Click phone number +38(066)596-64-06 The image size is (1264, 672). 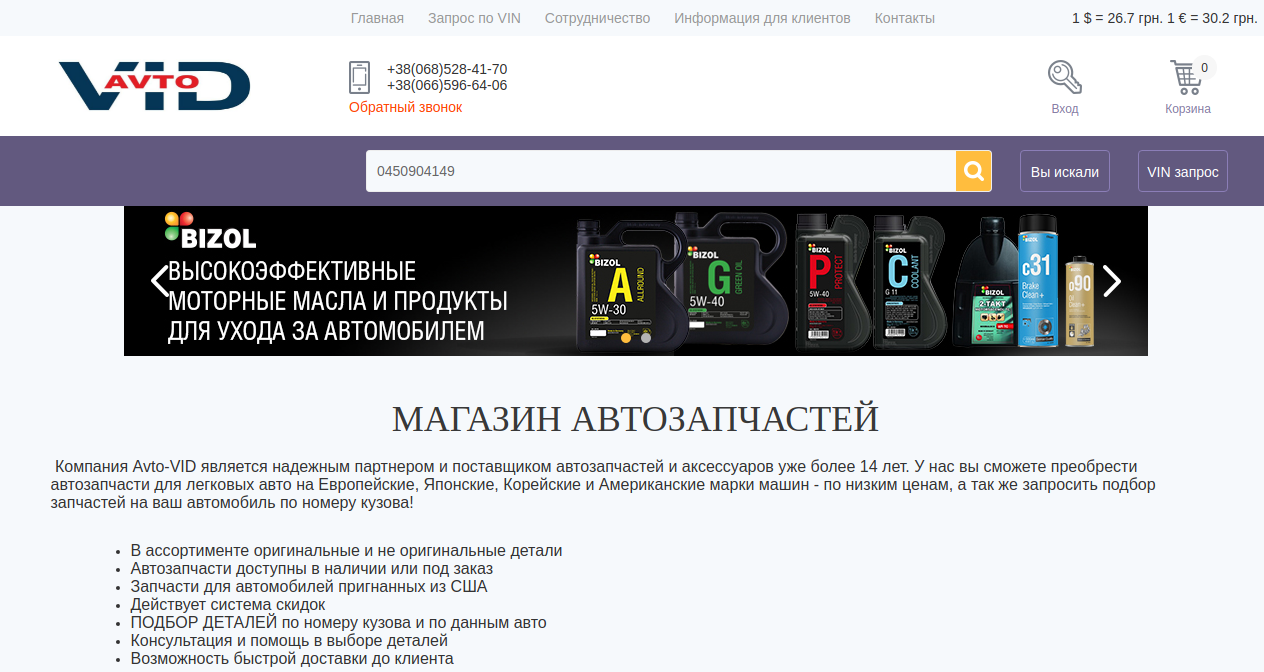coord(447,85)
